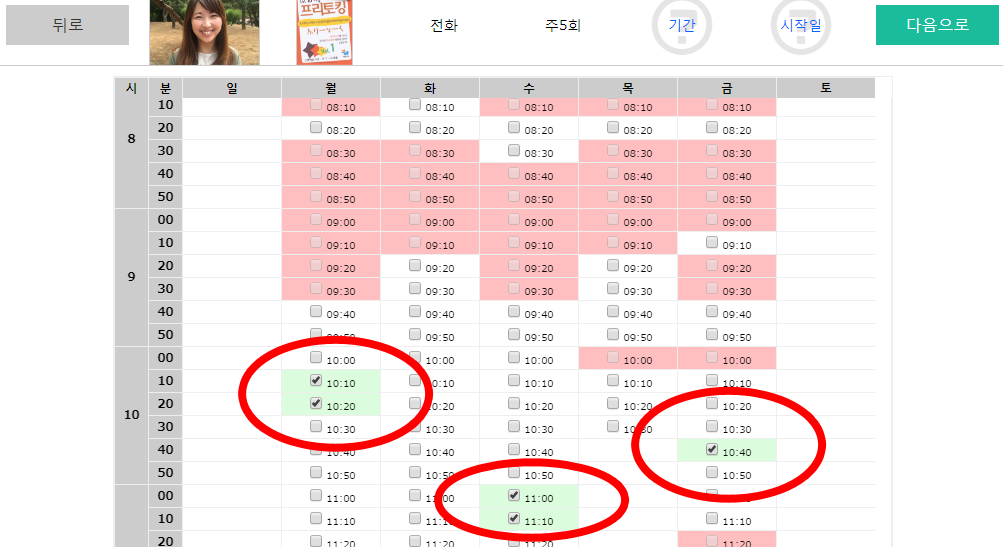Click the teacher's photo thumbnail
The height and width of the screenshot is (547, 1003).
(204, 32)
